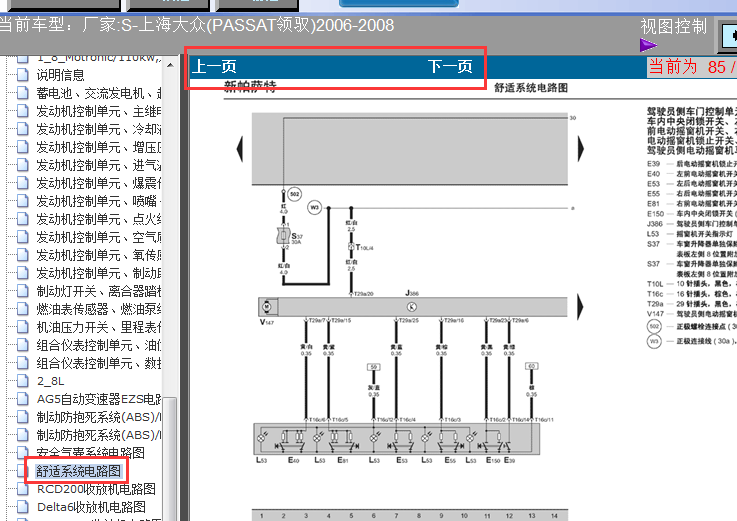Click document icon beside Delta6收放机电路图
The width and height of the screenshot is (737, 521).
(23, 507)
